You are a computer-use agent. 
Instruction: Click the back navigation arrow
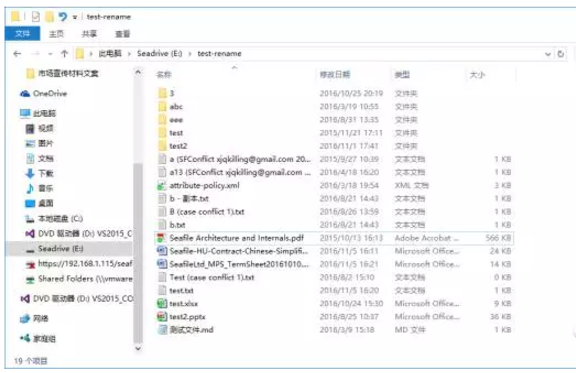(17, 54)
